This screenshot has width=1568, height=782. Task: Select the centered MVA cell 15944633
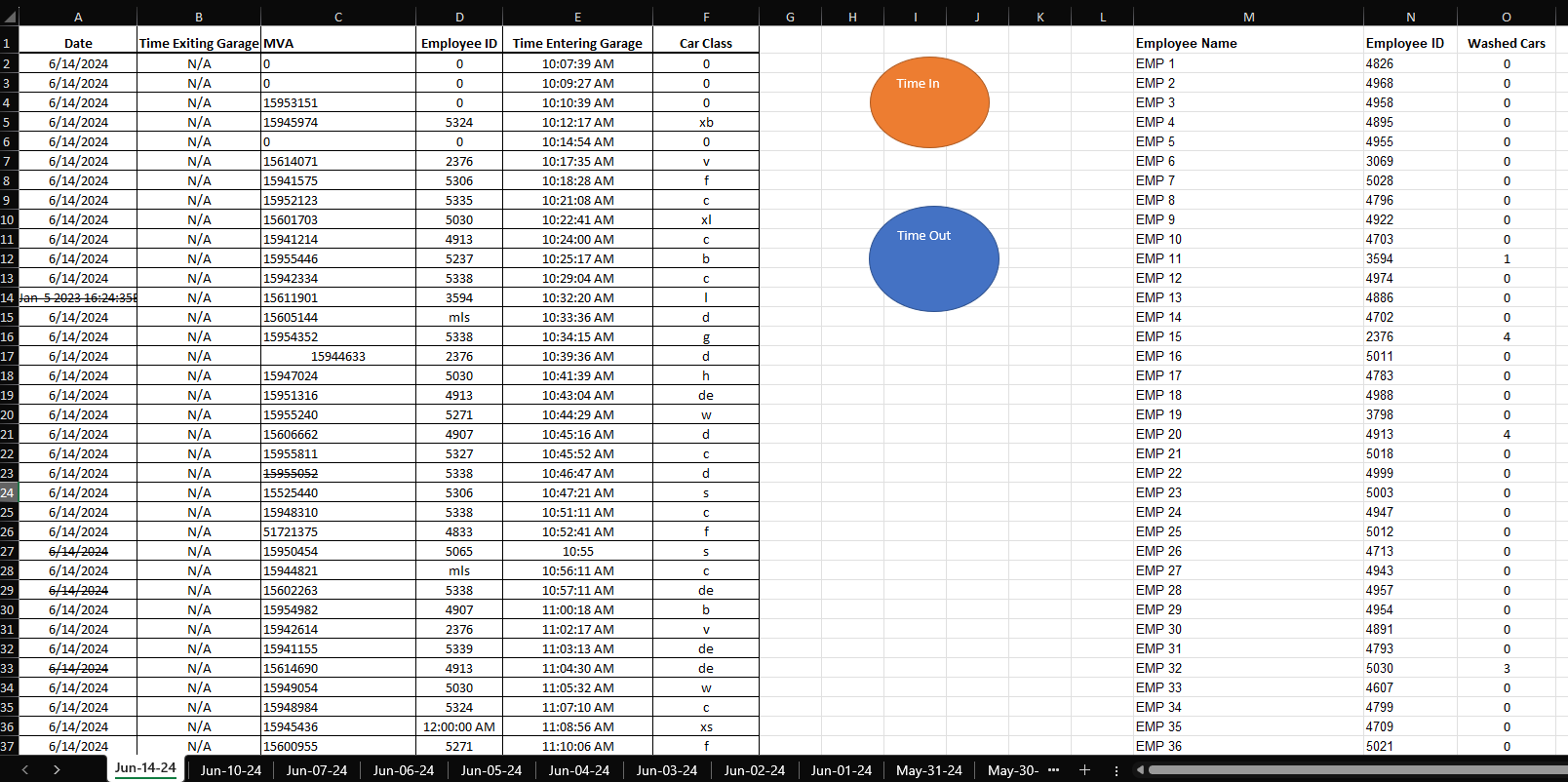click(x=338, y=356)
